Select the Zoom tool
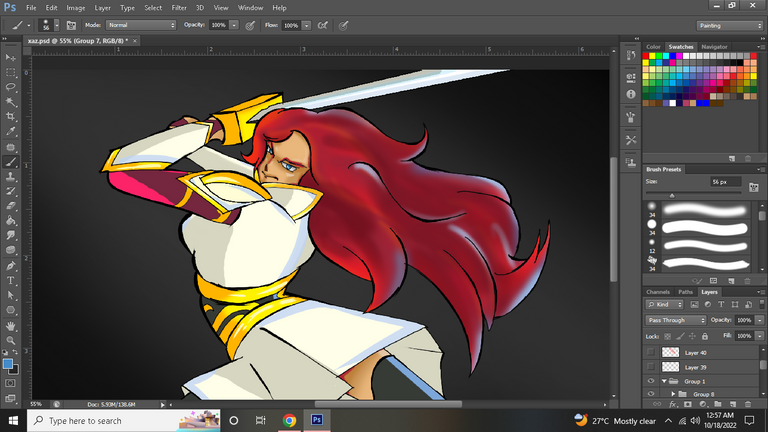 (x=10, y=340)
